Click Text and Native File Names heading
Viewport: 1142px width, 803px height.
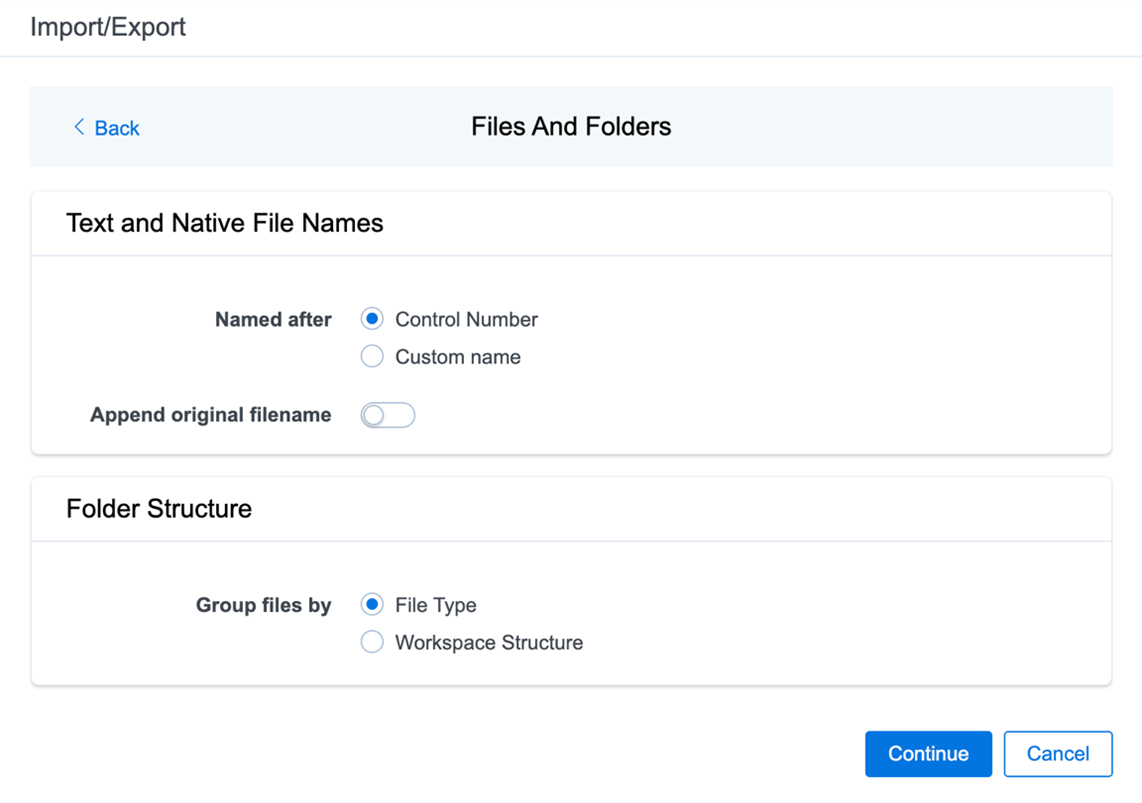224,223
